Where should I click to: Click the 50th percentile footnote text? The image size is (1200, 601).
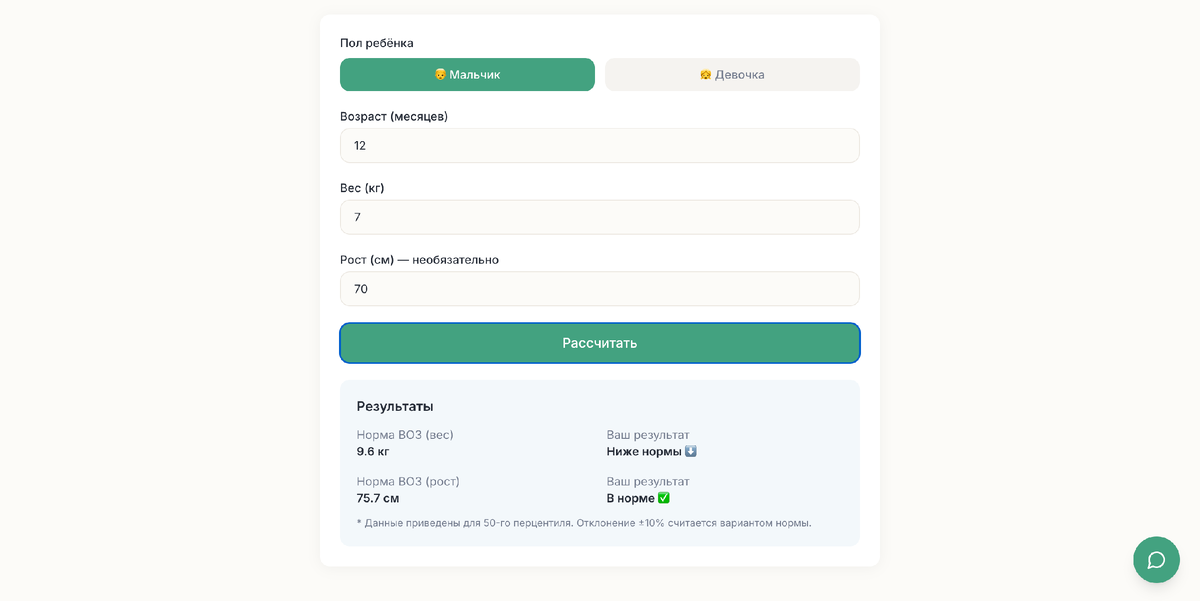click(584, 523)
